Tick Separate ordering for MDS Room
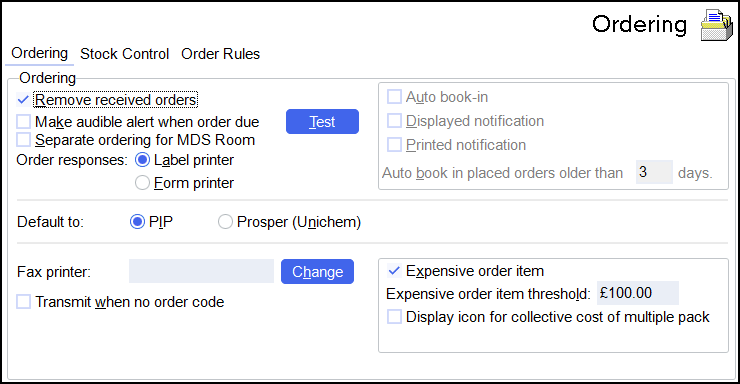This screenshot has width=740, height=384. point(23,140)
